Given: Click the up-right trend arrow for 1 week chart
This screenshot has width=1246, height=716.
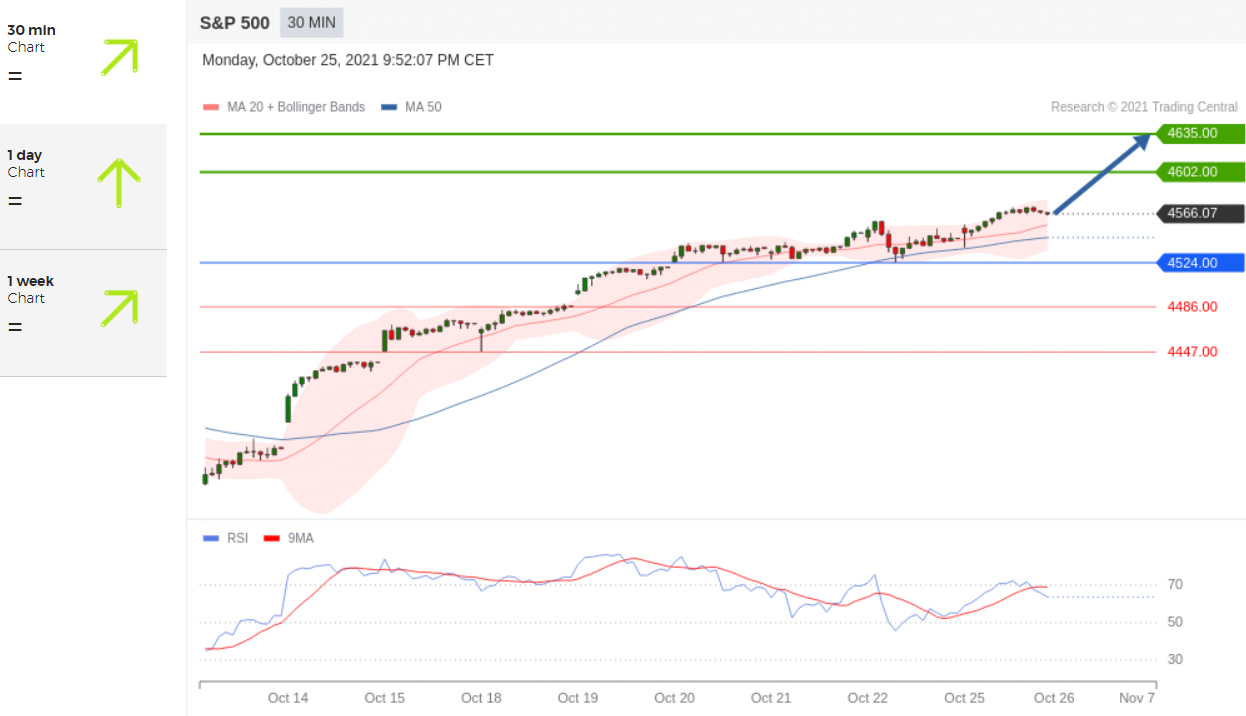Looking at the screenshot, I should (x=119, y=308).
